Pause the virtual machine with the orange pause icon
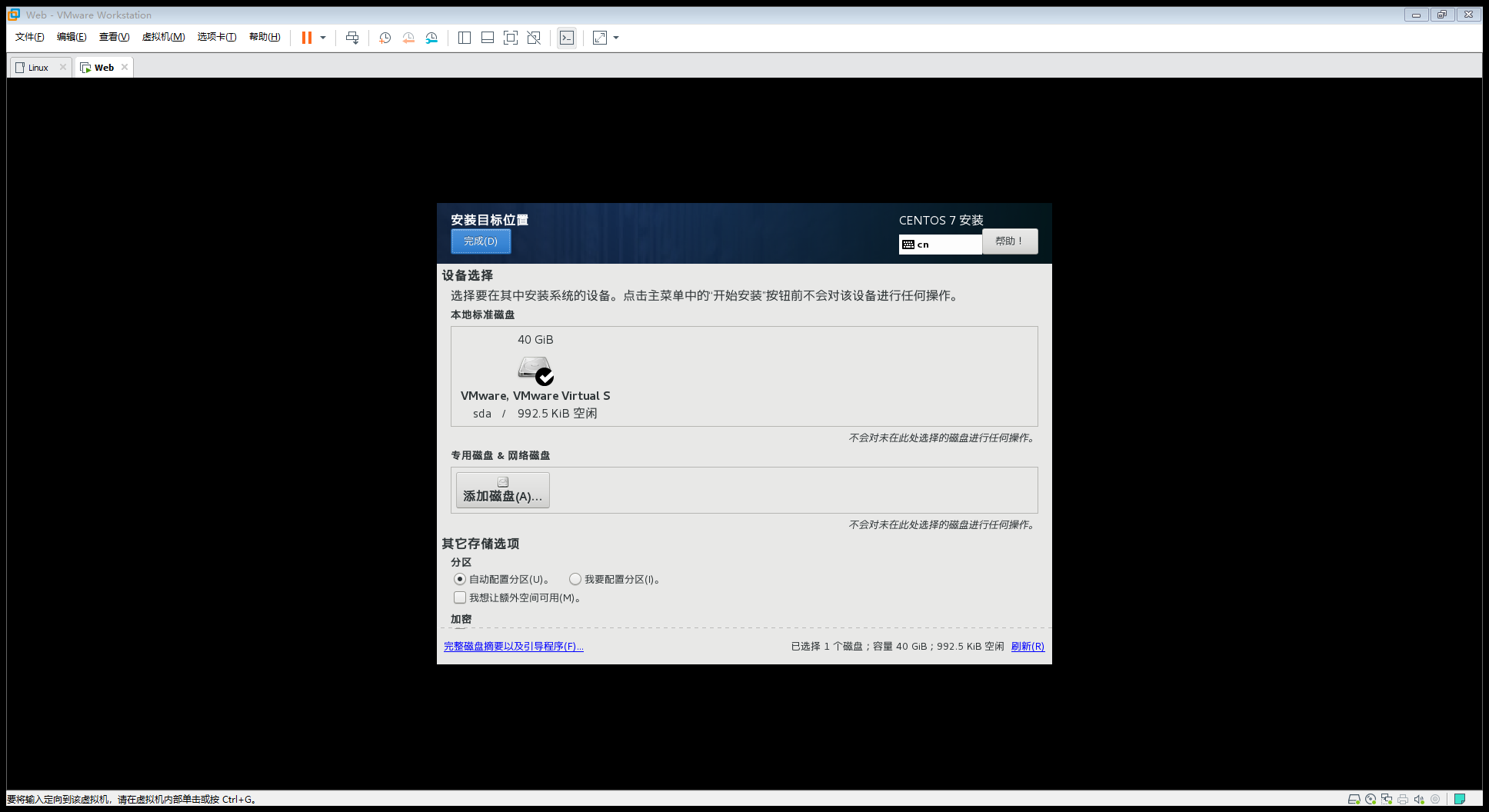This screenshot has width=1489, height=812. tap(307, 38)
